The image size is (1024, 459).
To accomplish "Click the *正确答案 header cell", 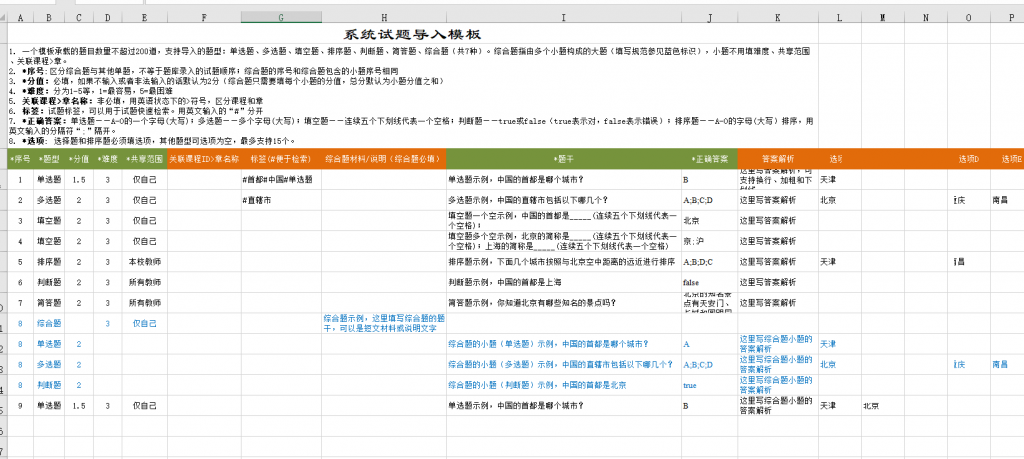I will [709, 159].
